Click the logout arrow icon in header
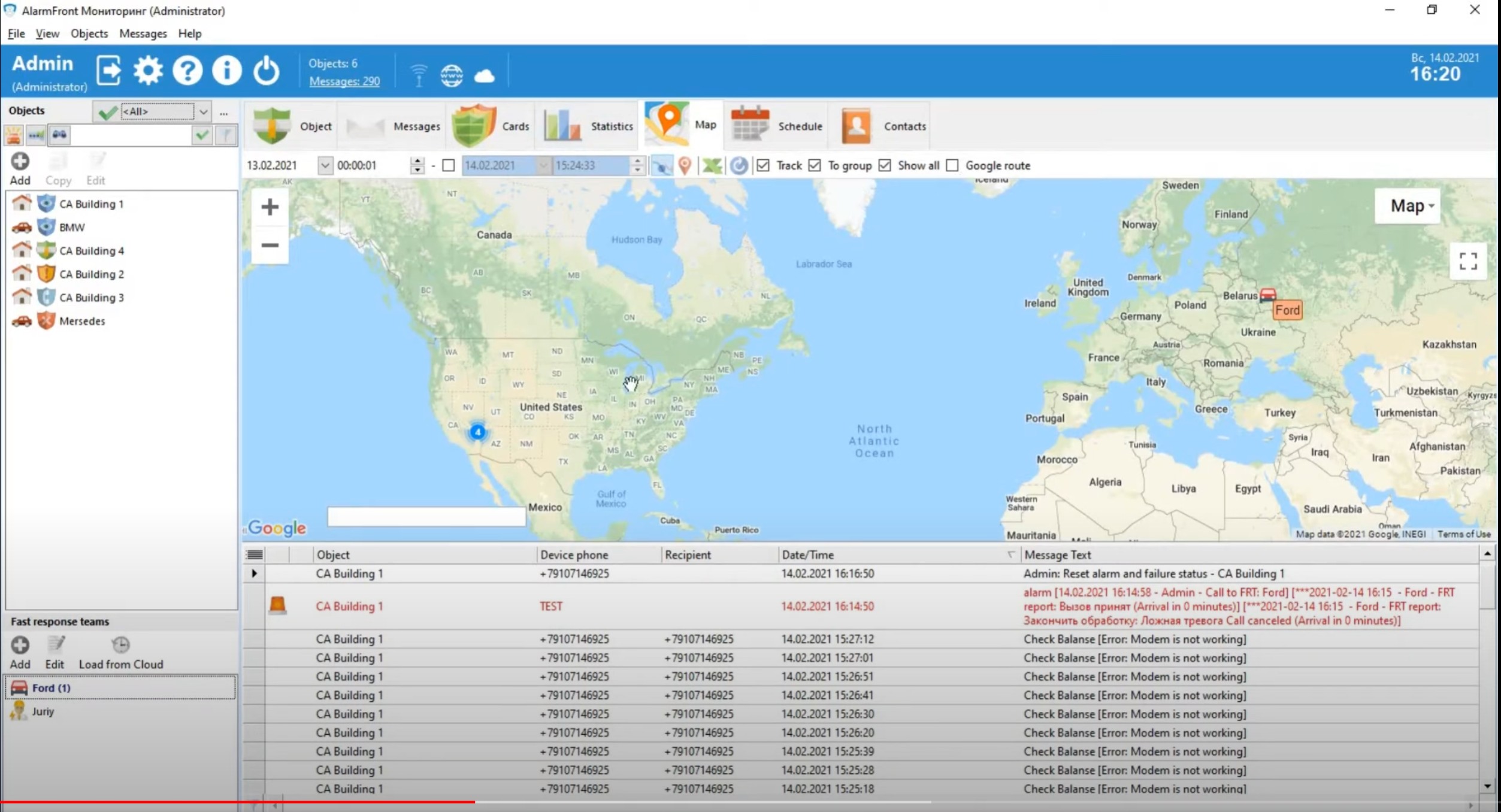Viewport: 1501px width, 812px height. pyautogui.click(x=108, y=71)
